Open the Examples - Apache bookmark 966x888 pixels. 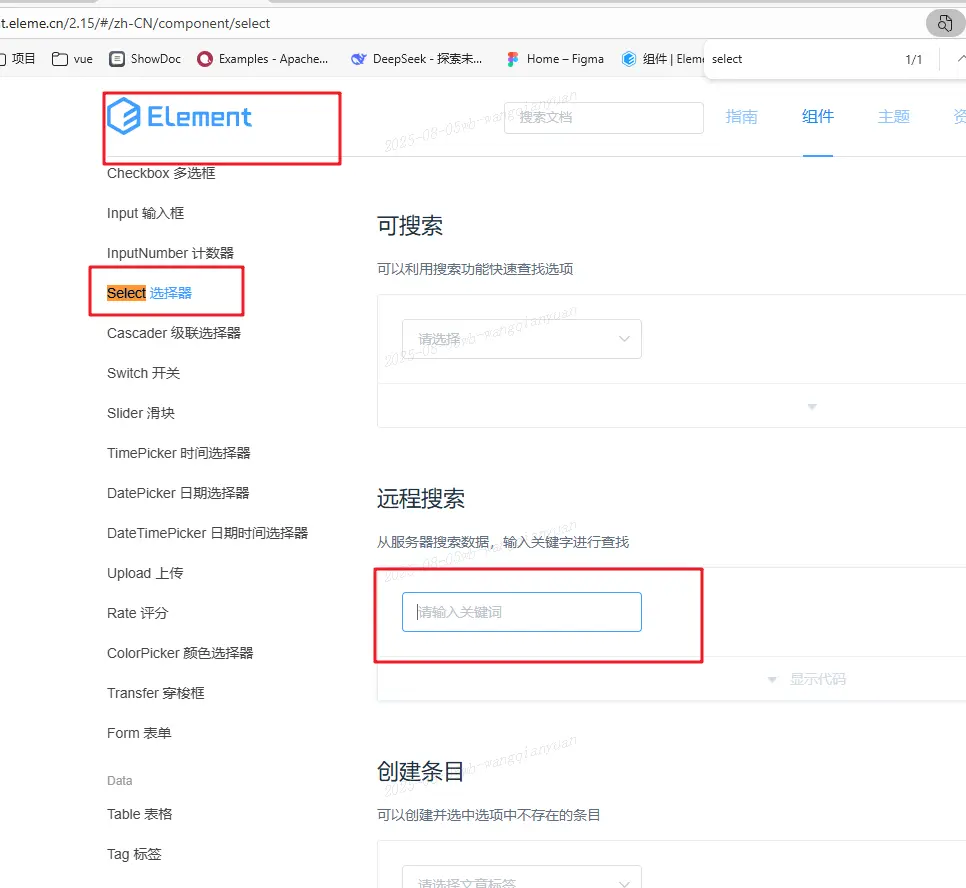263,59
